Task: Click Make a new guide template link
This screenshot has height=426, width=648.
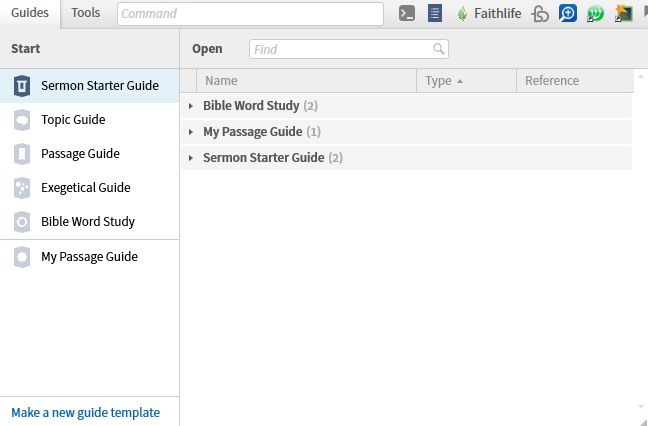Action: coord(86,412)
